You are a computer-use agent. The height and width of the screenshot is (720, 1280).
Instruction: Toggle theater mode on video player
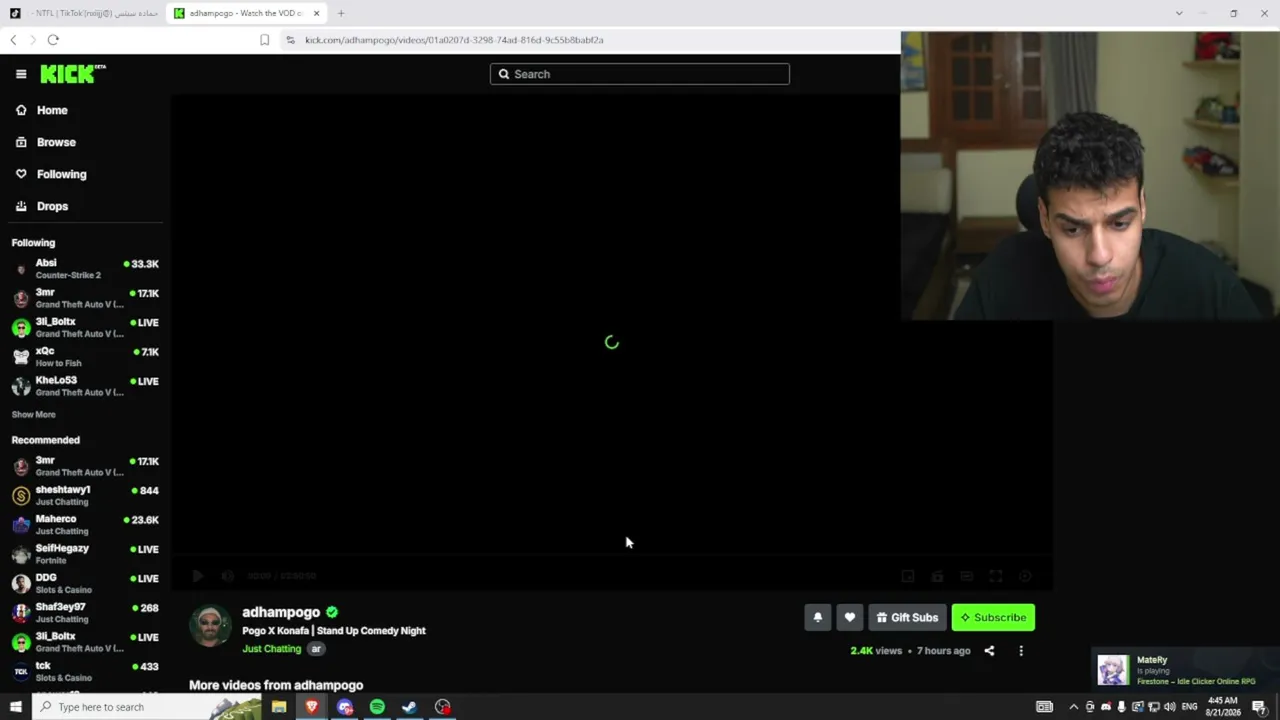pos(967,576)
